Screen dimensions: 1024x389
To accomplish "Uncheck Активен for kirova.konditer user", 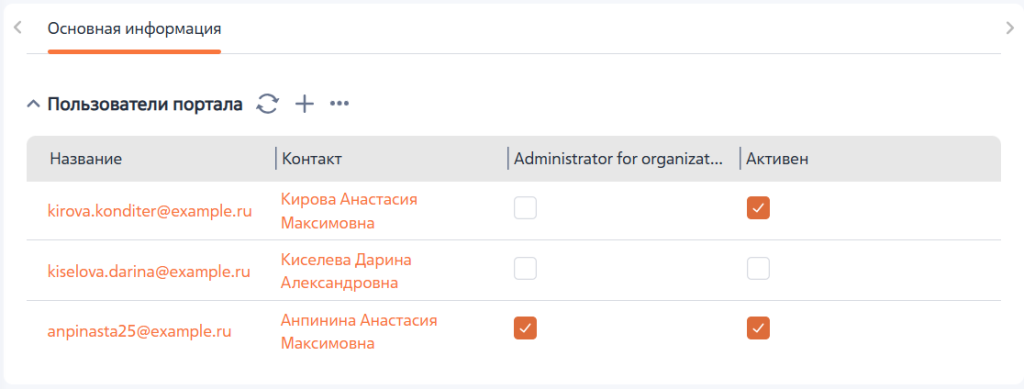I will tap(758, 208).
